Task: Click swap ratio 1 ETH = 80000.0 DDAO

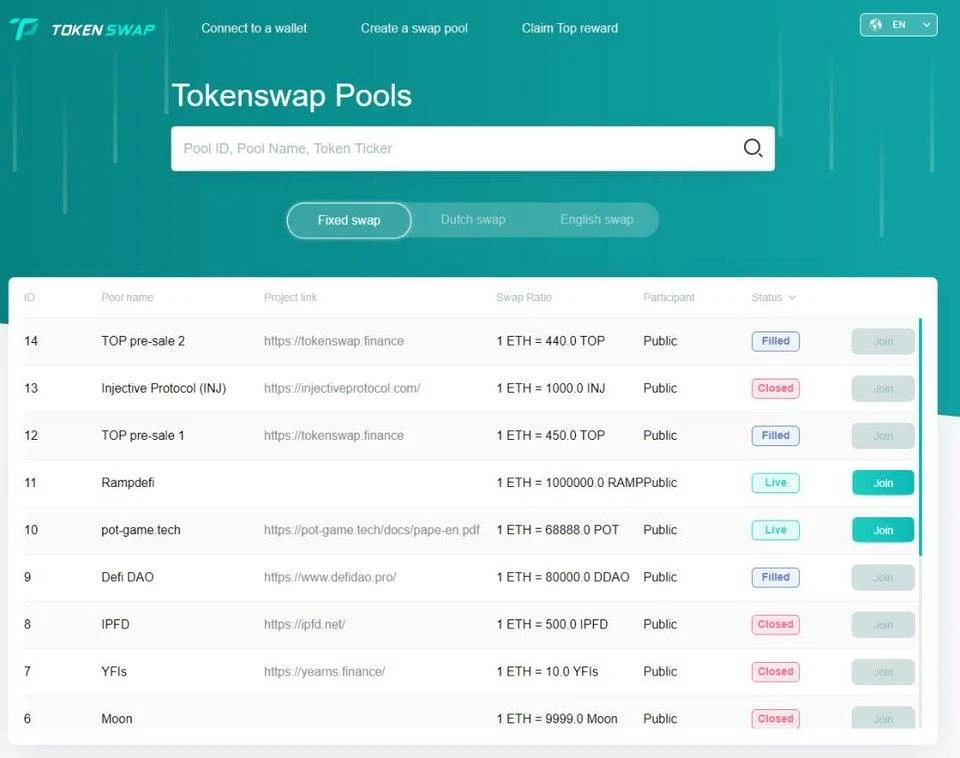Action: [563, 577]
